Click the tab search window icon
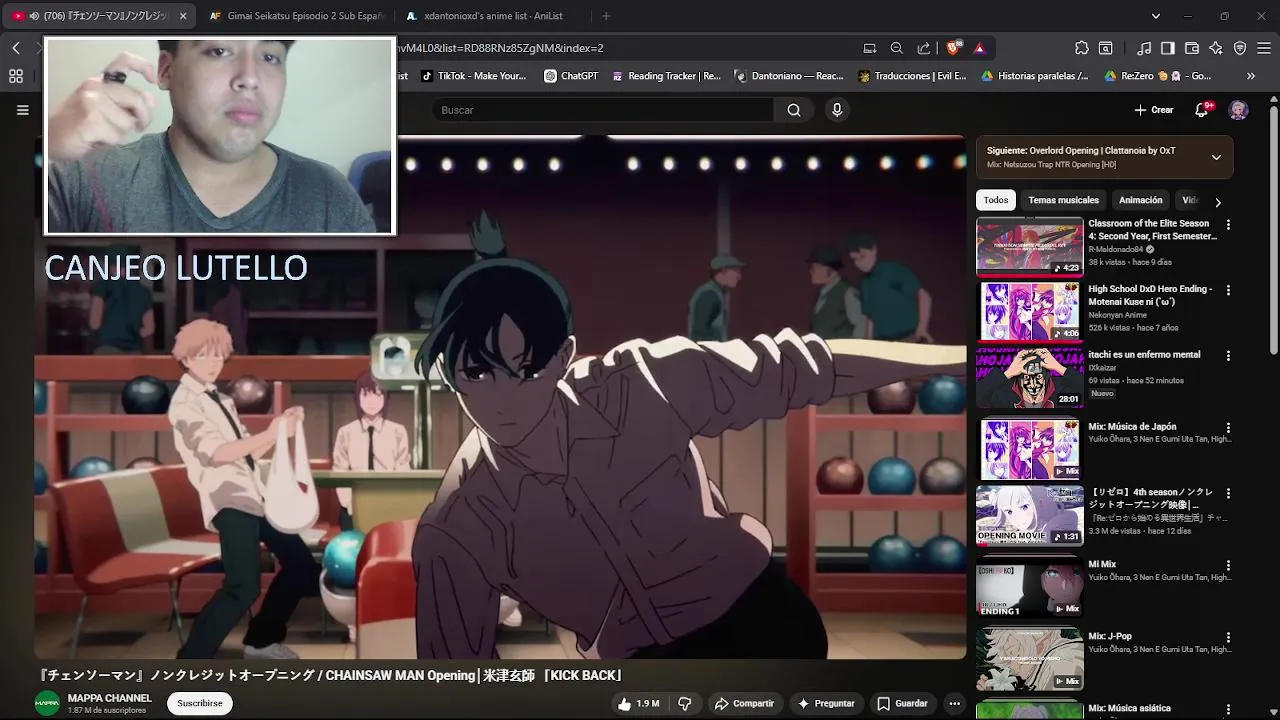This screenshot has width=1280, height=720. tap(1106, 48)
